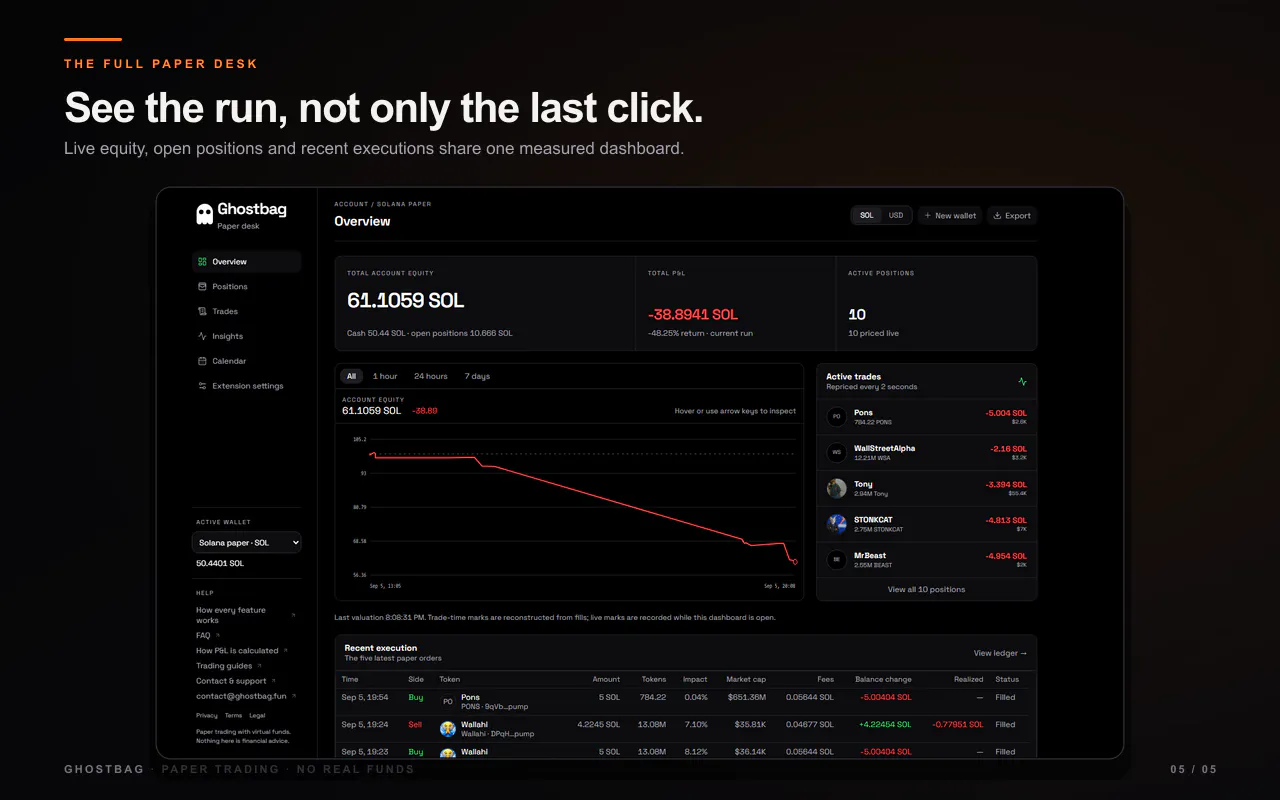1280x800 pixels.
Task: Click the +4.22454 SOL balance change
Action: coord(885,725)
